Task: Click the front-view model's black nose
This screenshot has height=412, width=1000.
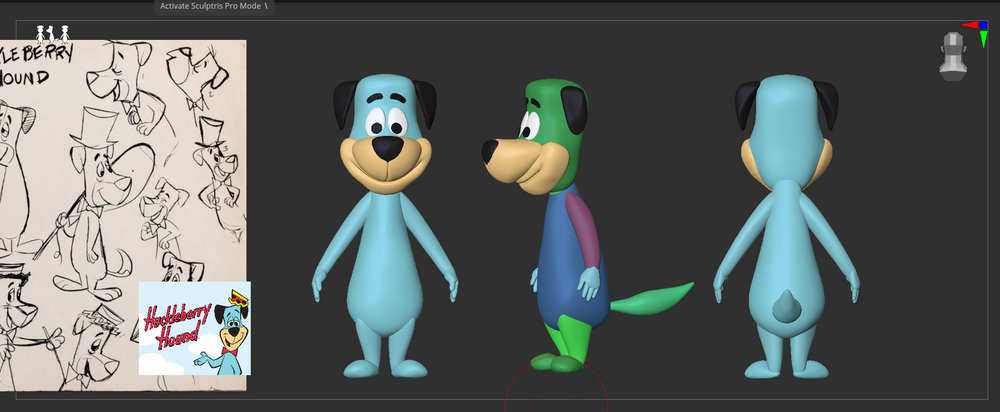Action: tap(387, 148)
